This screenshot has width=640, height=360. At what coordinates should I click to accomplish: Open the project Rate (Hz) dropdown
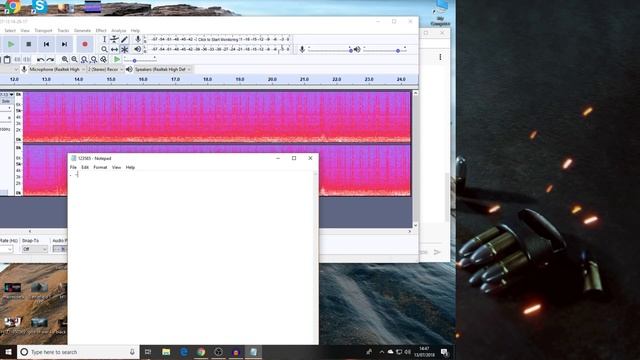(x=6, y=249)
